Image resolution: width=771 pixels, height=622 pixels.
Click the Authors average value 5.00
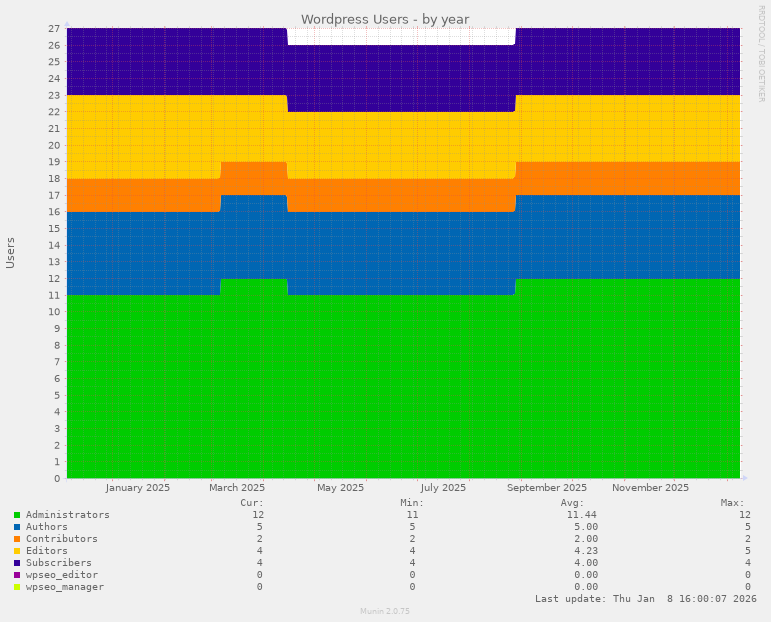point(586,527)
